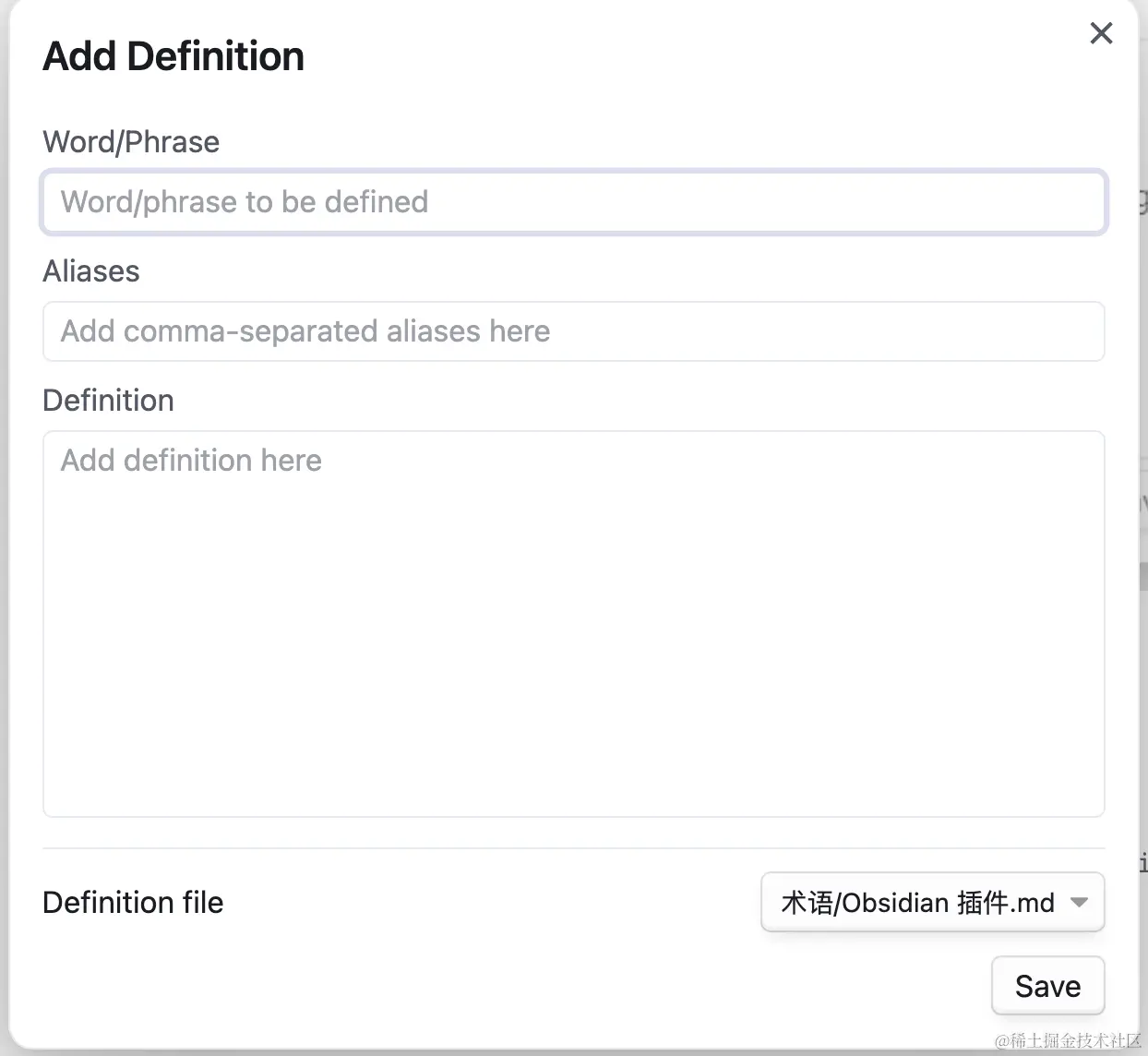The width and height of the screenshot is (1148, 1056).
Task: Close the Add Definition dialog
Action: 1101,34
